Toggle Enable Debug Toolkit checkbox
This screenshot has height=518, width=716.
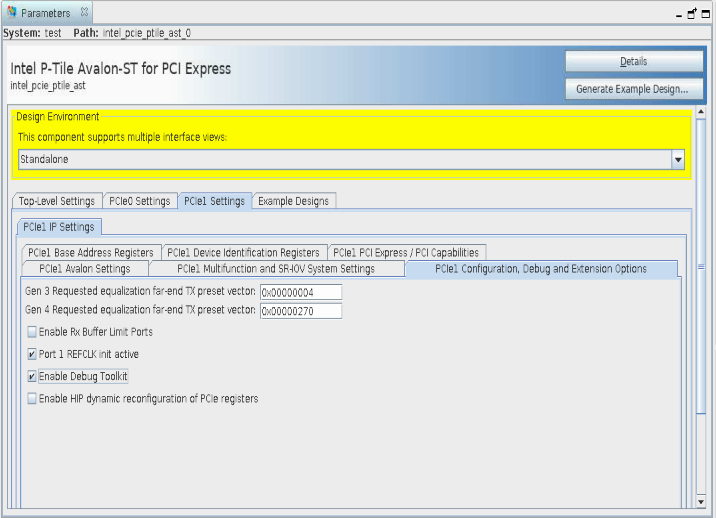tap(32, 376)
